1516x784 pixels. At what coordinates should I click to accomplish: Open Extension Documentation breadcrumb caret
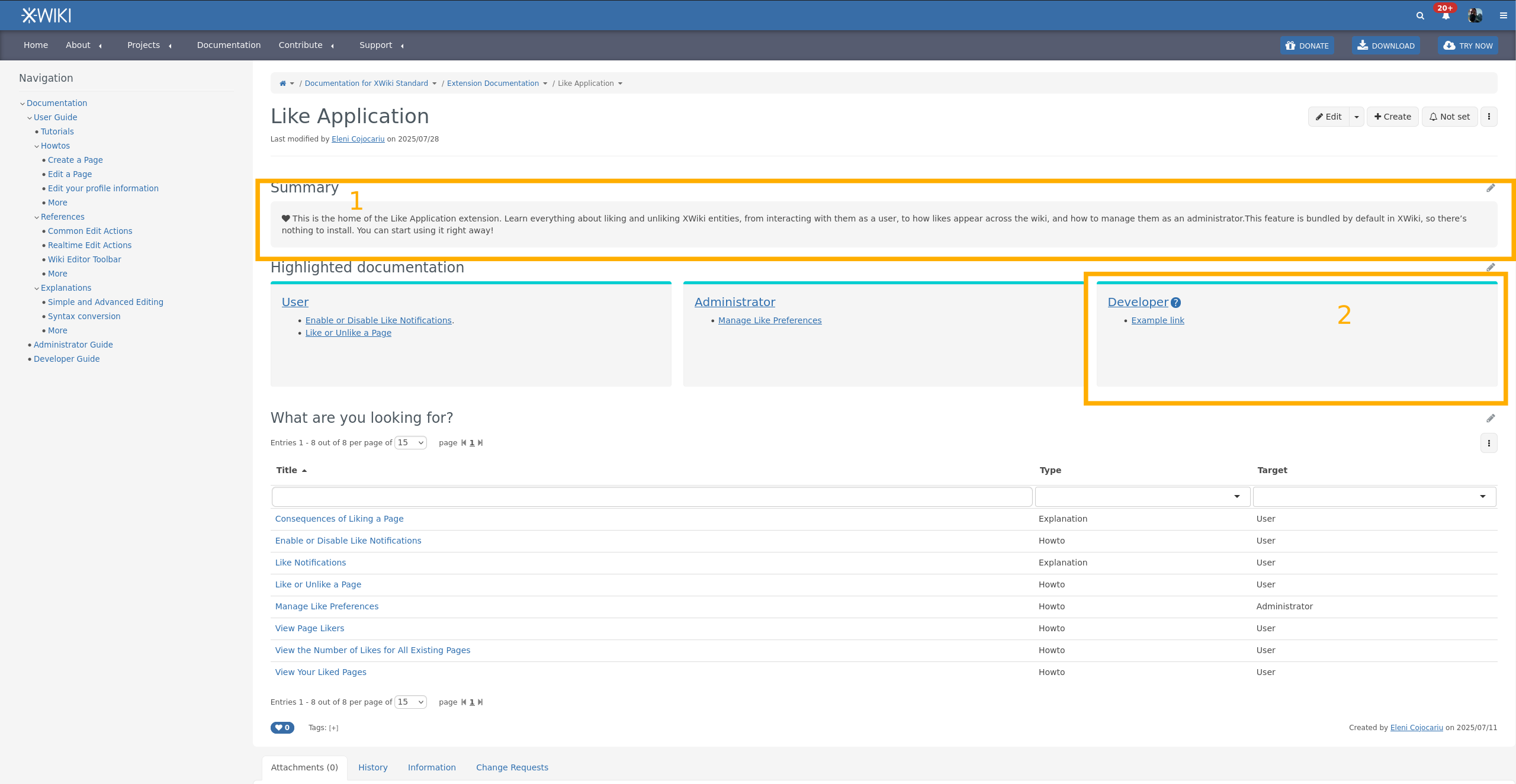[x=545, y=83]
